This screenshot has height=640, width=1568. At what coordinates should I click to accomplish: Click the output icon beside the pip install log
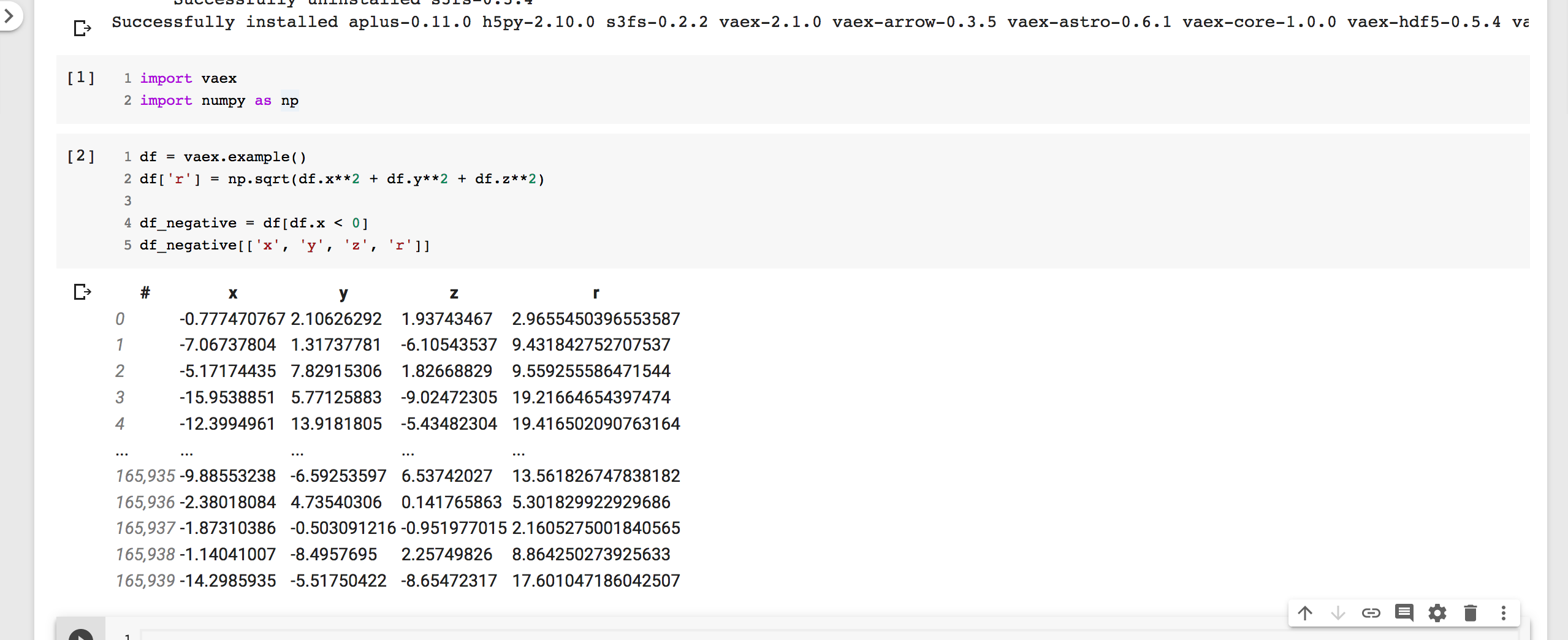pyautogui.click(x=82, y=28)
